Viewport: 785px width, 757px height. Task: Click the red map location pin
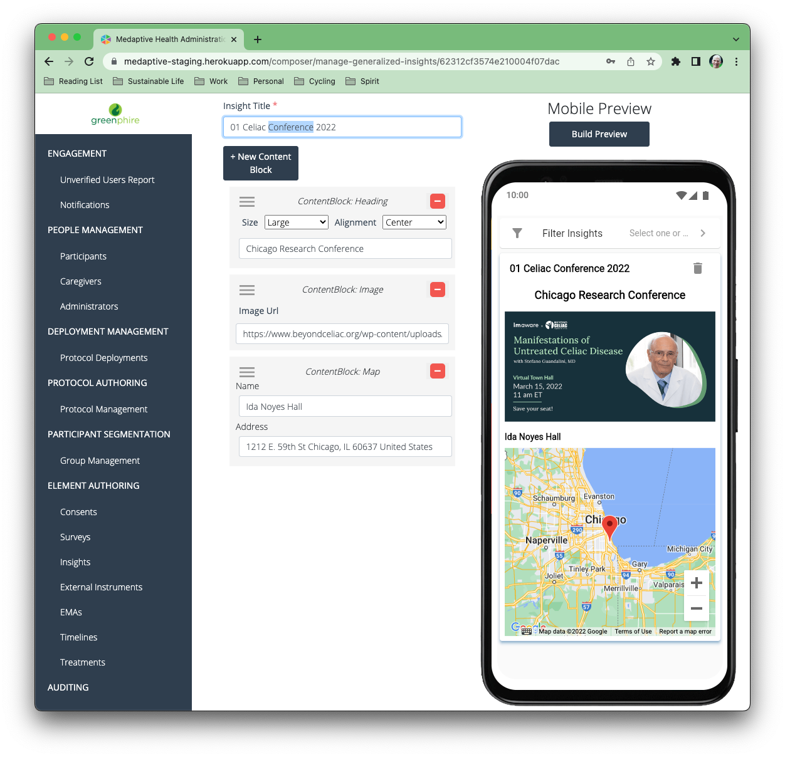point(609,528)
